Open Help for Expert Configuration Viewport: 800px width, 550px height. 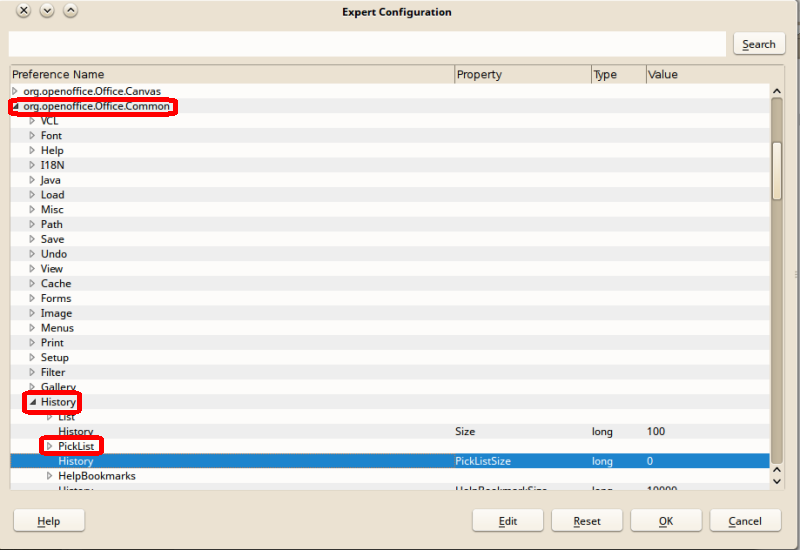click(49, 521)
